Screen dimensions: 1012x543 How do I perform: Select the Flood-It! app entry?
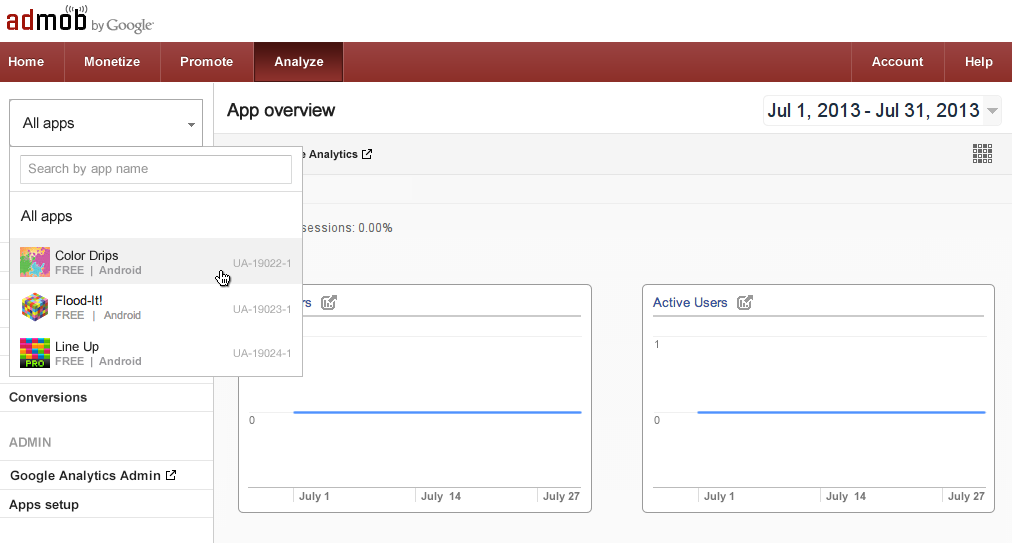[156, 307]
